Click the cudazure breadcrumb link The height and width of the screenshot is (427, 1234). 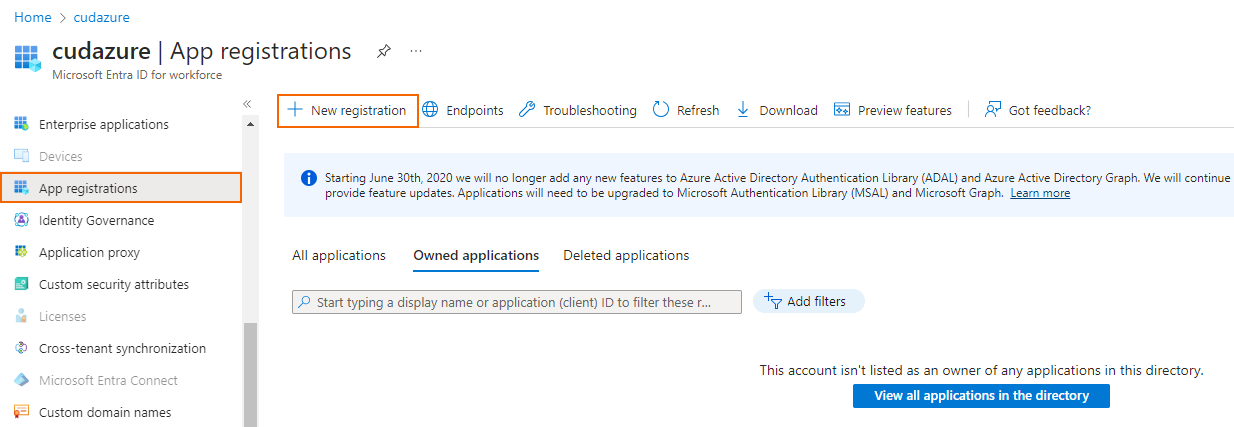click(x=102, y=17)
